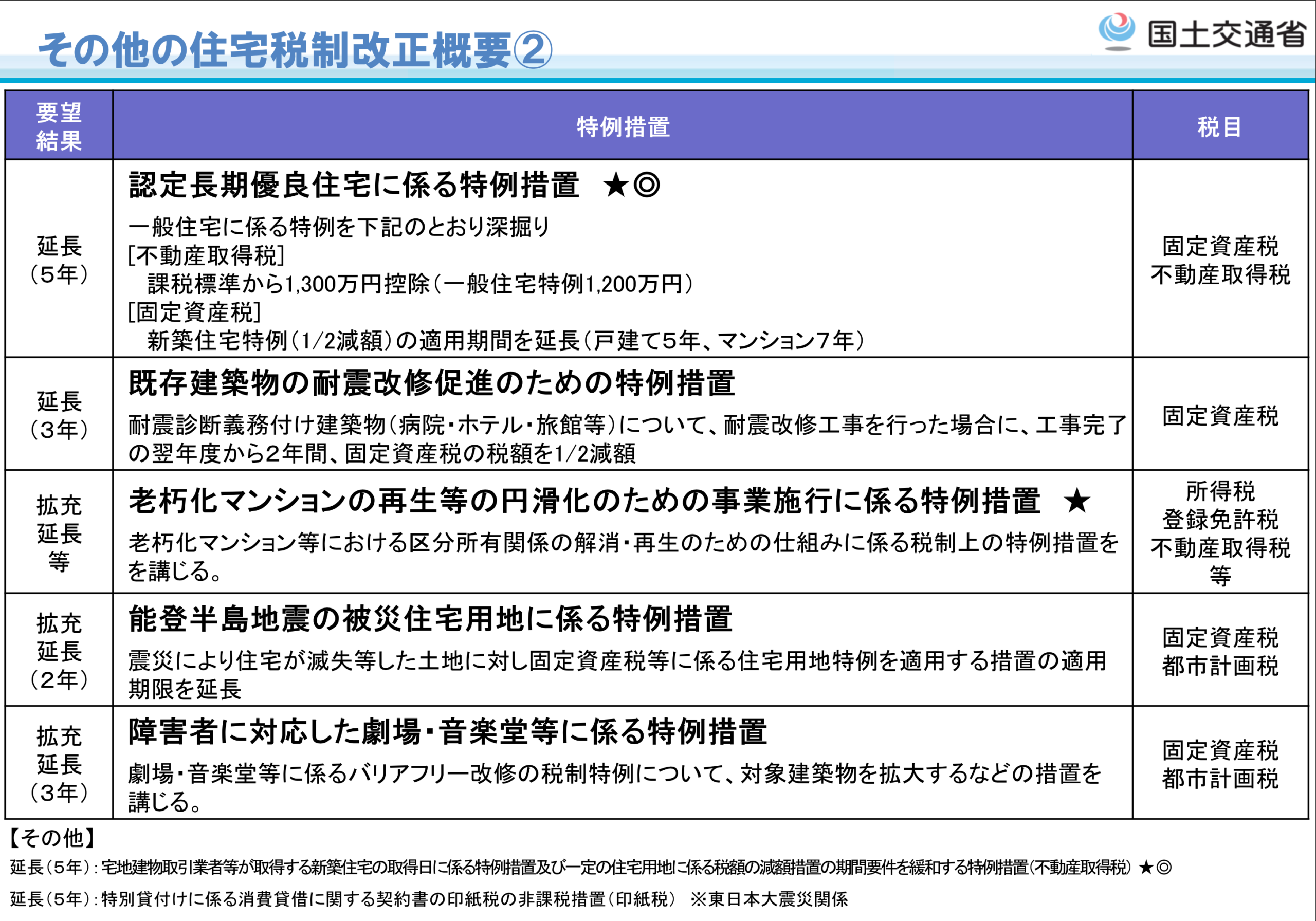
Task: Click the 国土交通省 ministry name text
Action: point(1227,34)
